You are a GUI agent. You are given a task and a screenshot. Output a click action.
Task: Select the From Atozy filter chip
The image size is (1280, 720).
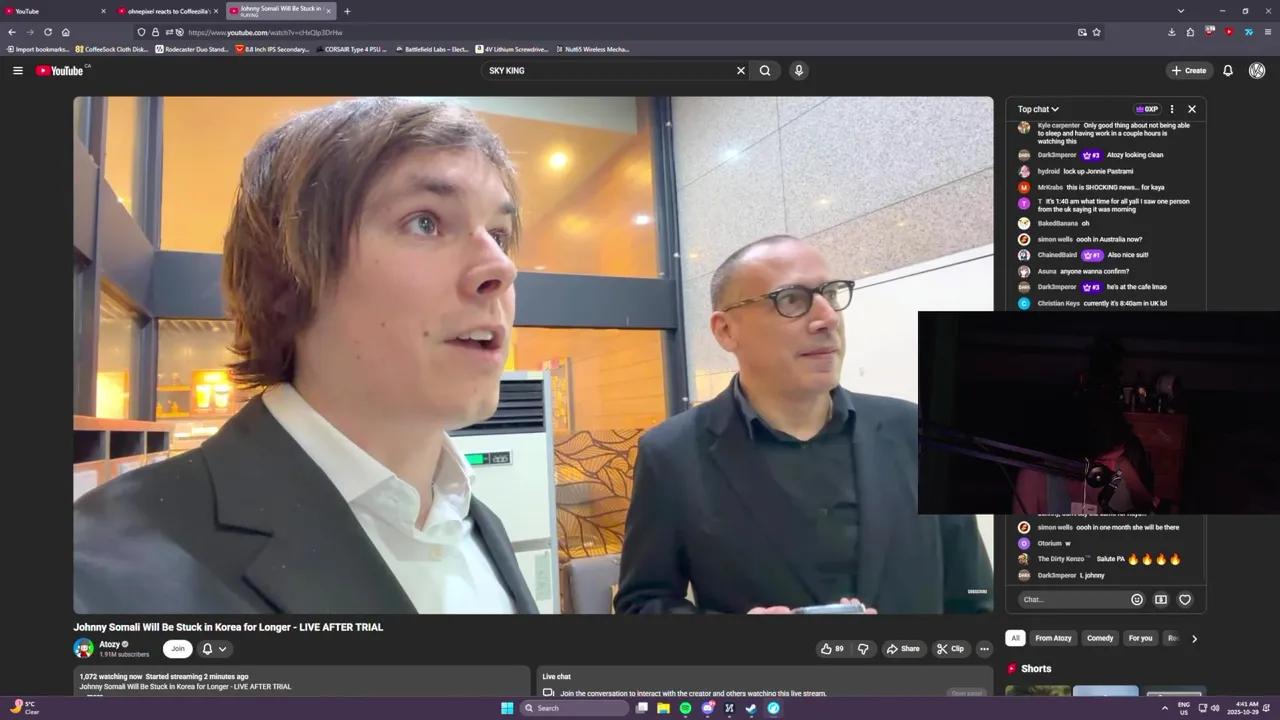pos(1053,638)
